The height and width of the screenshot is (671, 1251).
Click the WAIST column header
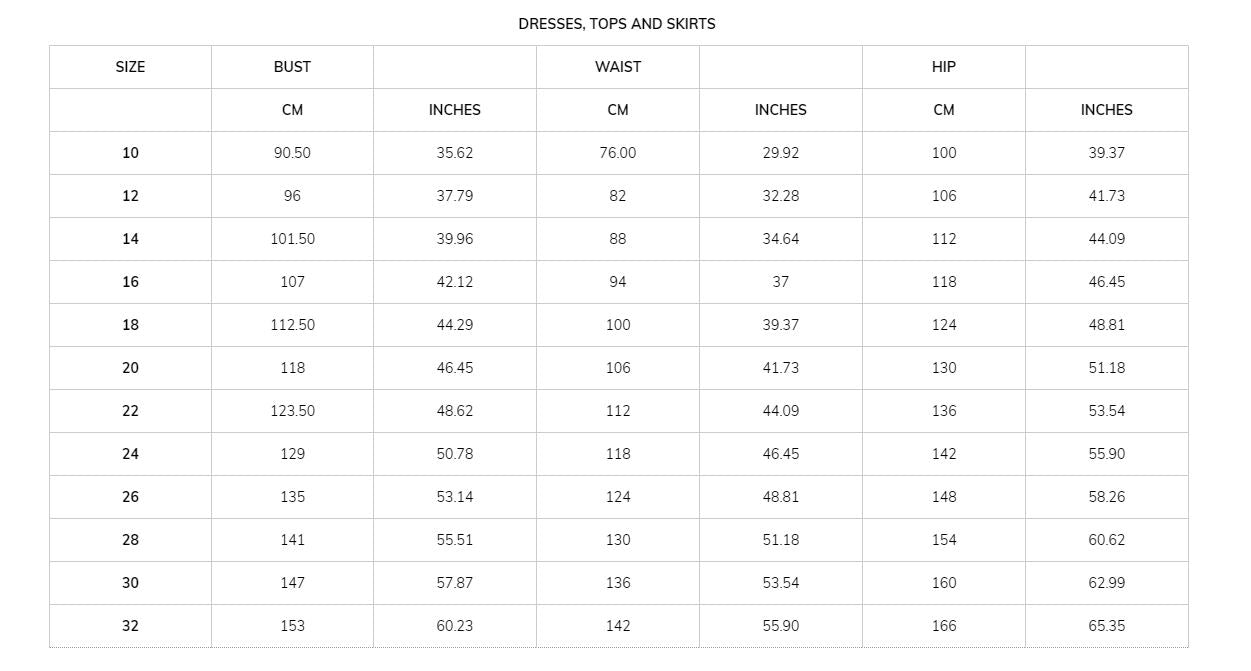(618, 67)
